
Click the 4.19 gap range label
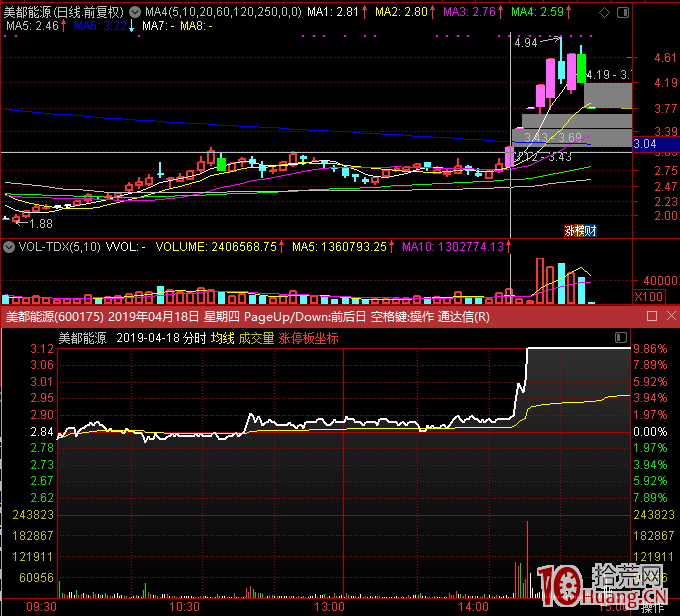[x=608, y=75]
